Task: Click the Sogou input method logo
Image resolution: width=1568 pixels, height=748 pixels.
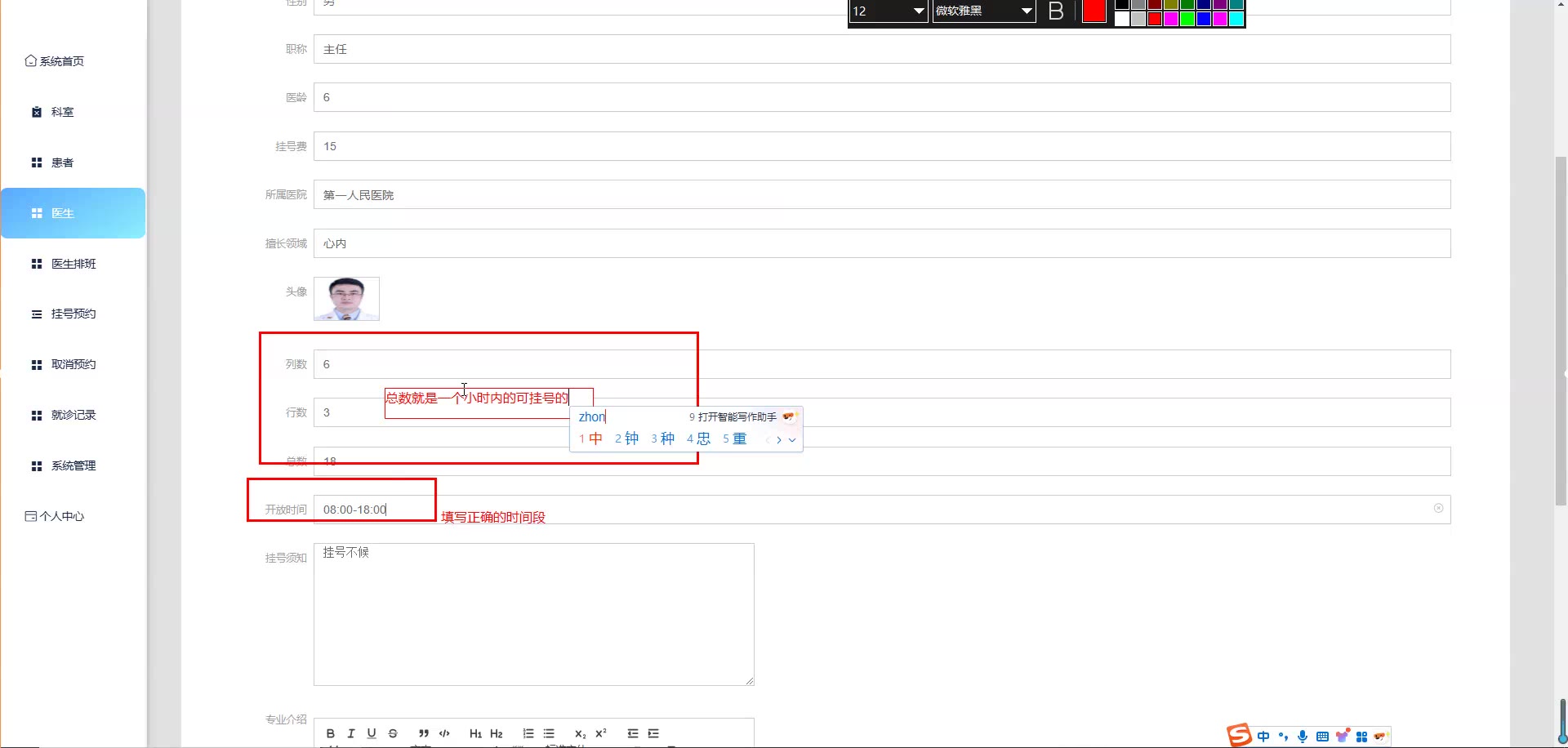Action: [x=1239, y=735]
